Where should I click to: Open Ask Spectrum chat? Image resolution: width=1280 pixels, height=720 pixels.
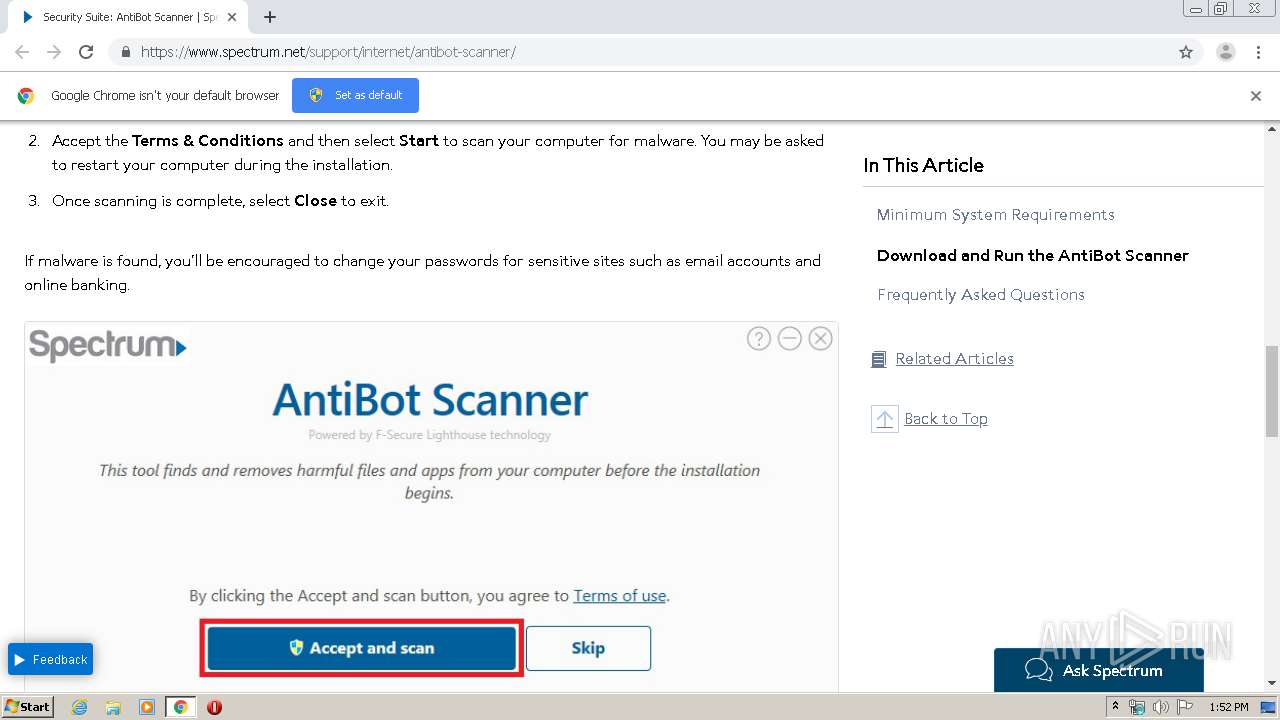click(x=1099, y=670)
